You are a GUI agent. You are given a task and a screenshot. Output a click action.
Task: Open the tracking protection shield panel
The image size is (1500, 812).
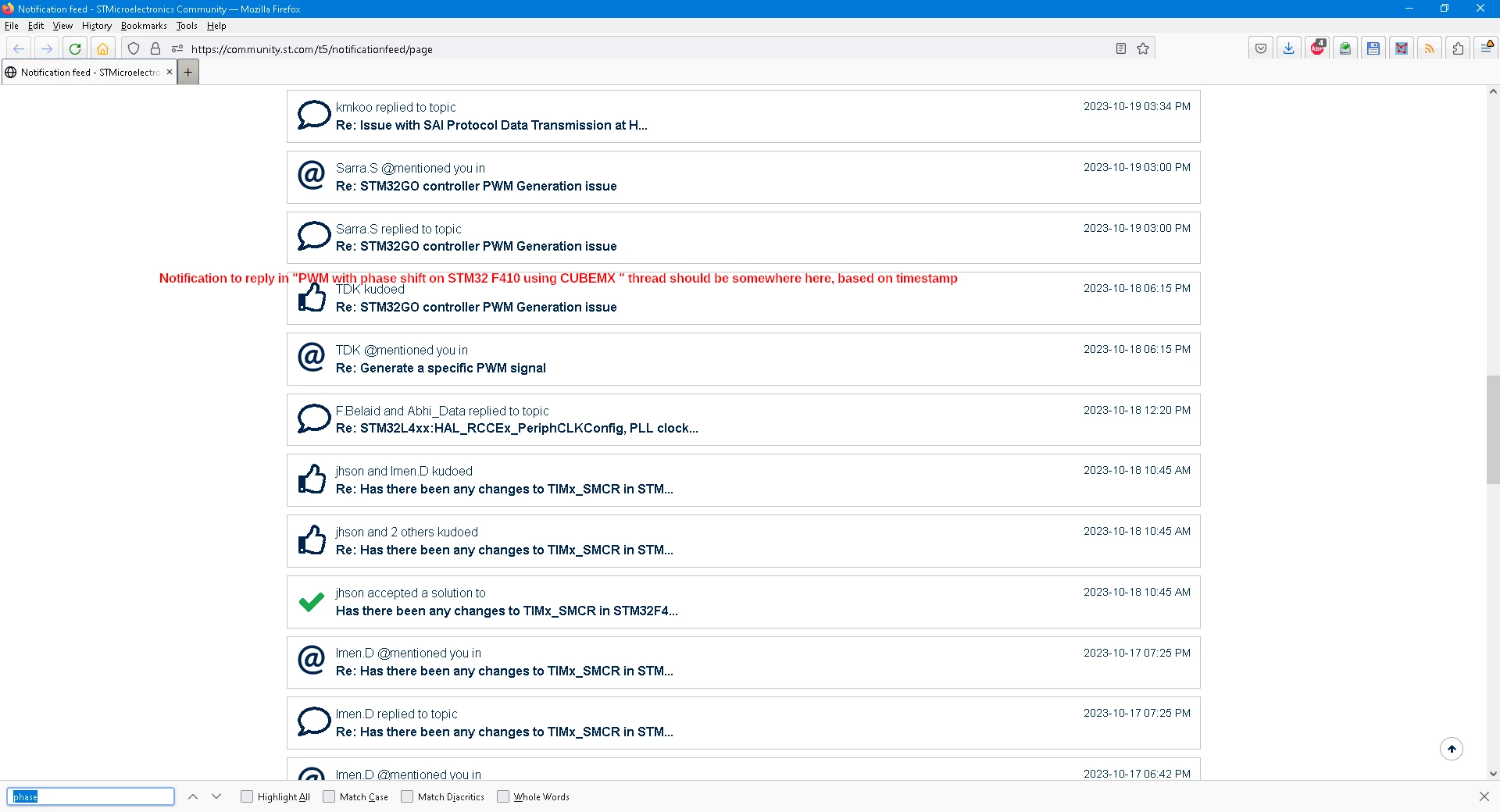[134, 48]
